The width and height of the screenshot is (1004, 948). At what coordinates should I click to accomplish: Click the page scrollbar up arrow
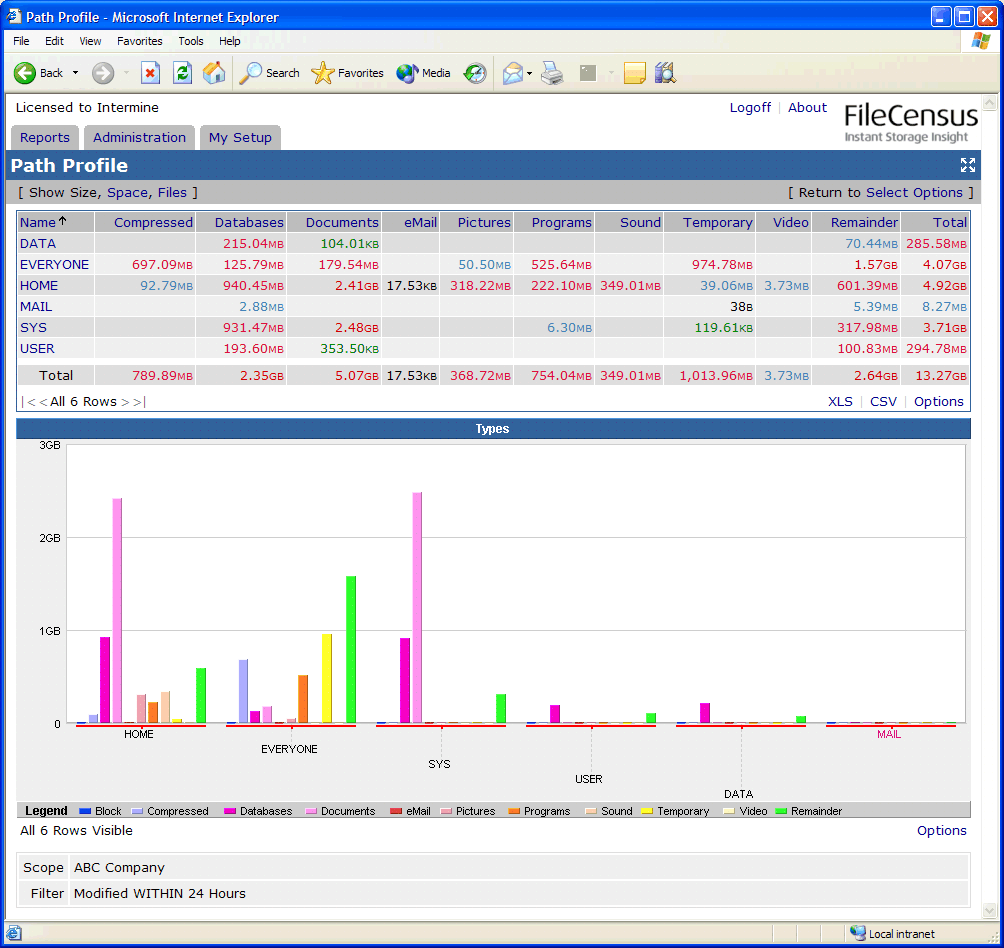pyautogui.click(x=989, y=102)
